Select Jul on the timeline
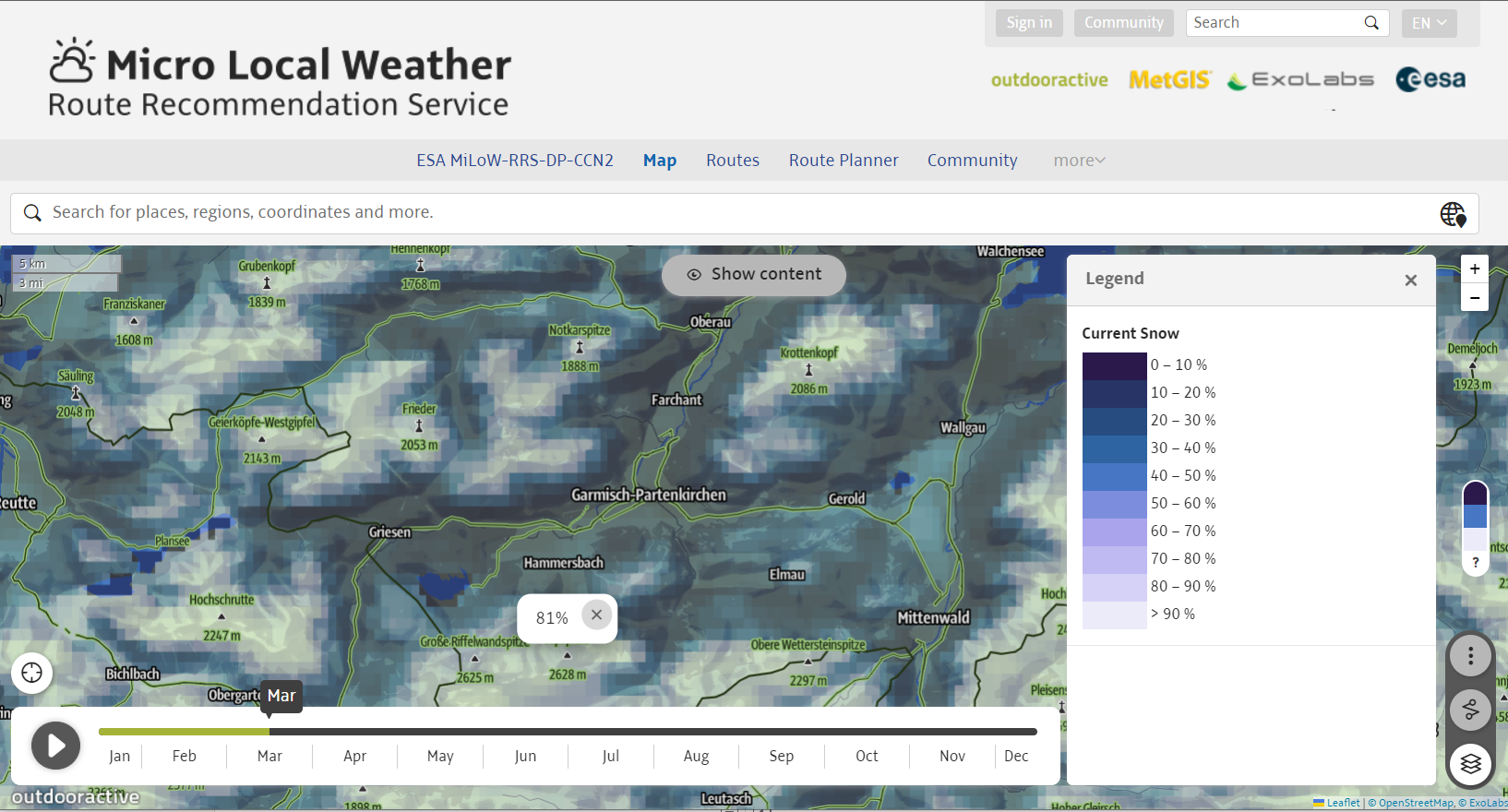 611,756
